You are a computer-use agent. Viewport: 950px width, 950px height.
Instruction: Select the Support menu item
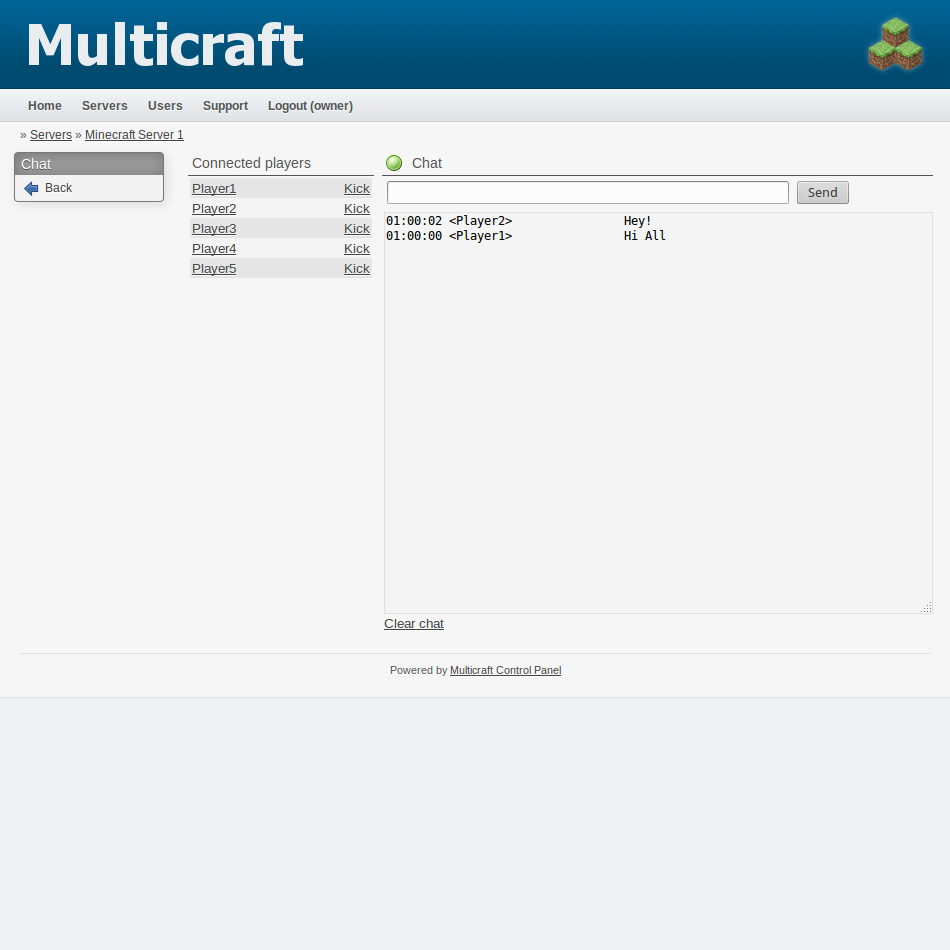coord(225,105)
